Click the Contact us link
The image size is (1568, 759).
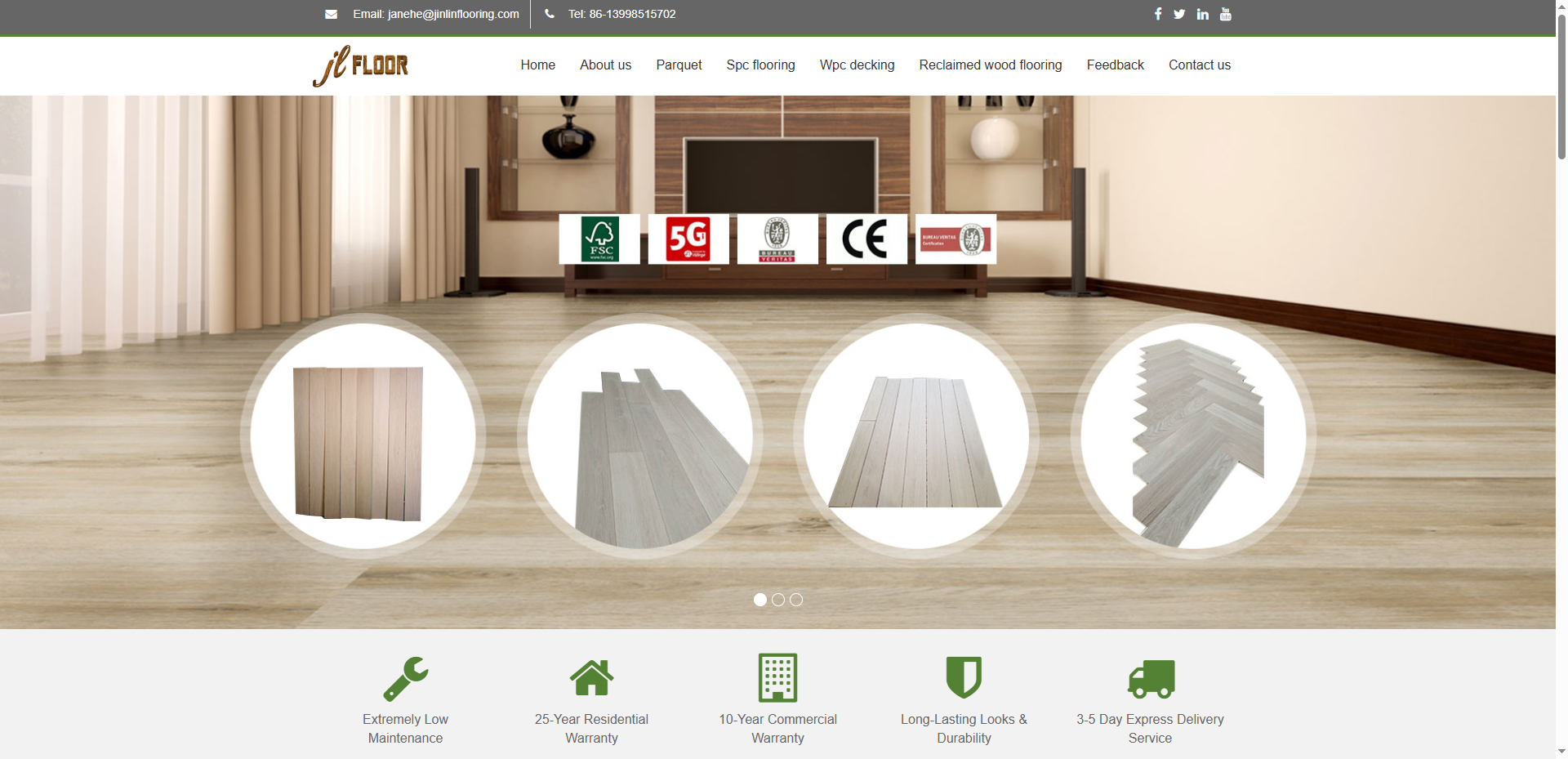(x=1199, y=65)
